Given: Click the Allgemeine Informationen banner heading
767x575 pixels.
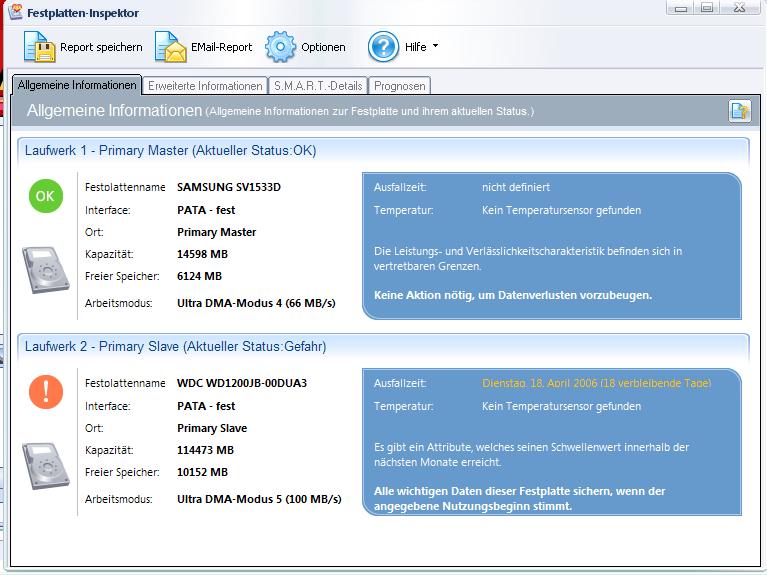Looking at the screenshot, I should pos(114,111).
